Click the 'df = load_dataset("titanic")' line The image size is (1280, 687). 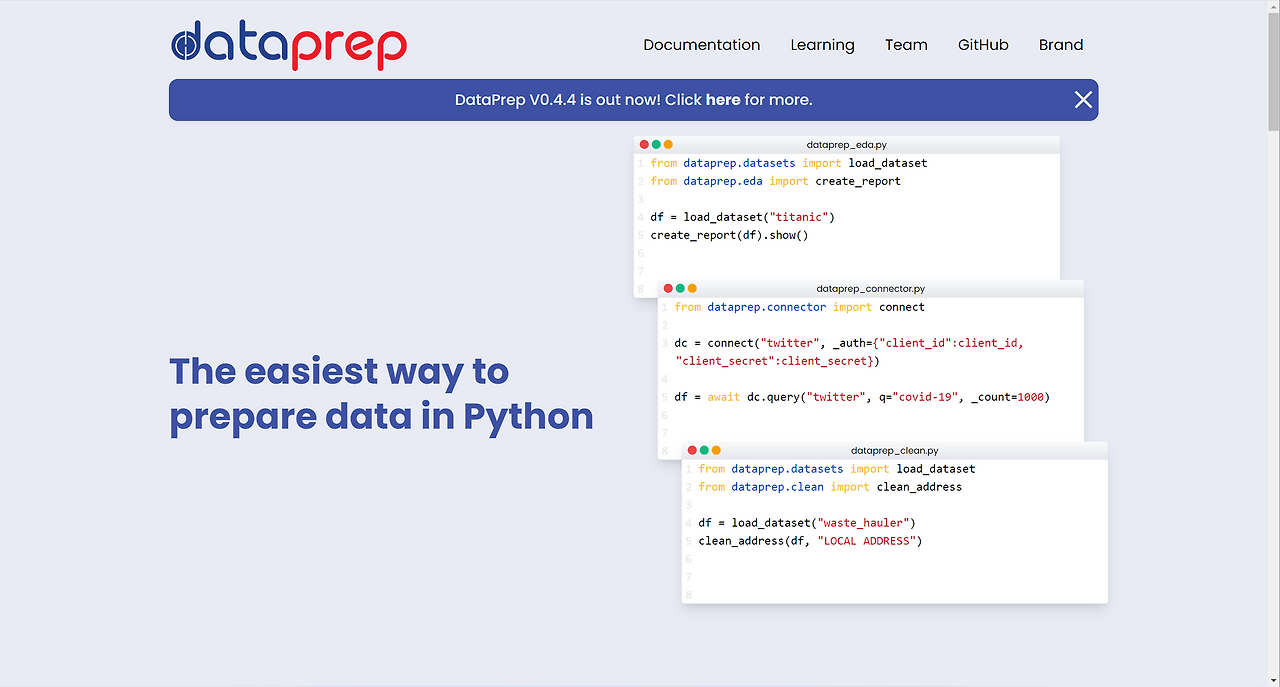pyautogui.click(x=742, y=217)
